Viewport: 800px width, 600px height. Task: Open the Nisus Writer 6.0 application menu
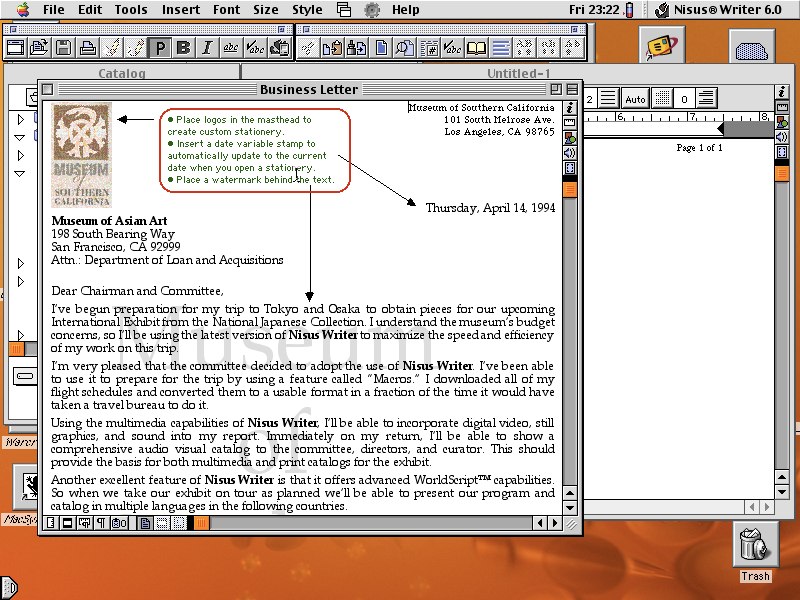(719, 10)
